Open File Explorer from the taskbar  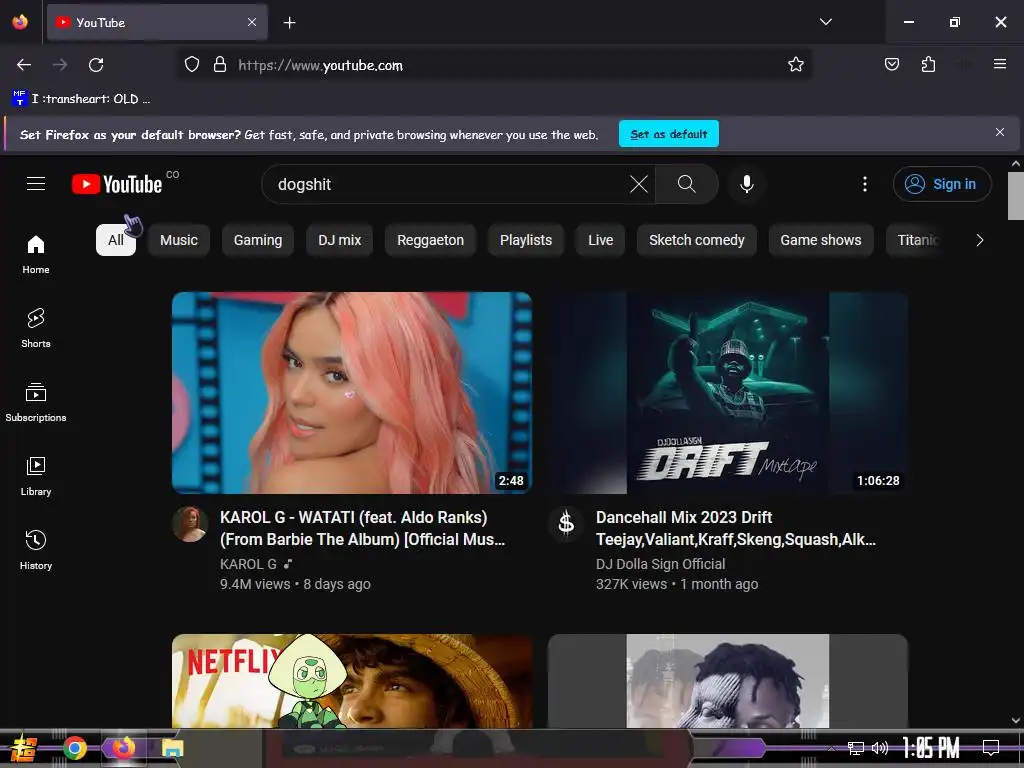pos(172,748)
